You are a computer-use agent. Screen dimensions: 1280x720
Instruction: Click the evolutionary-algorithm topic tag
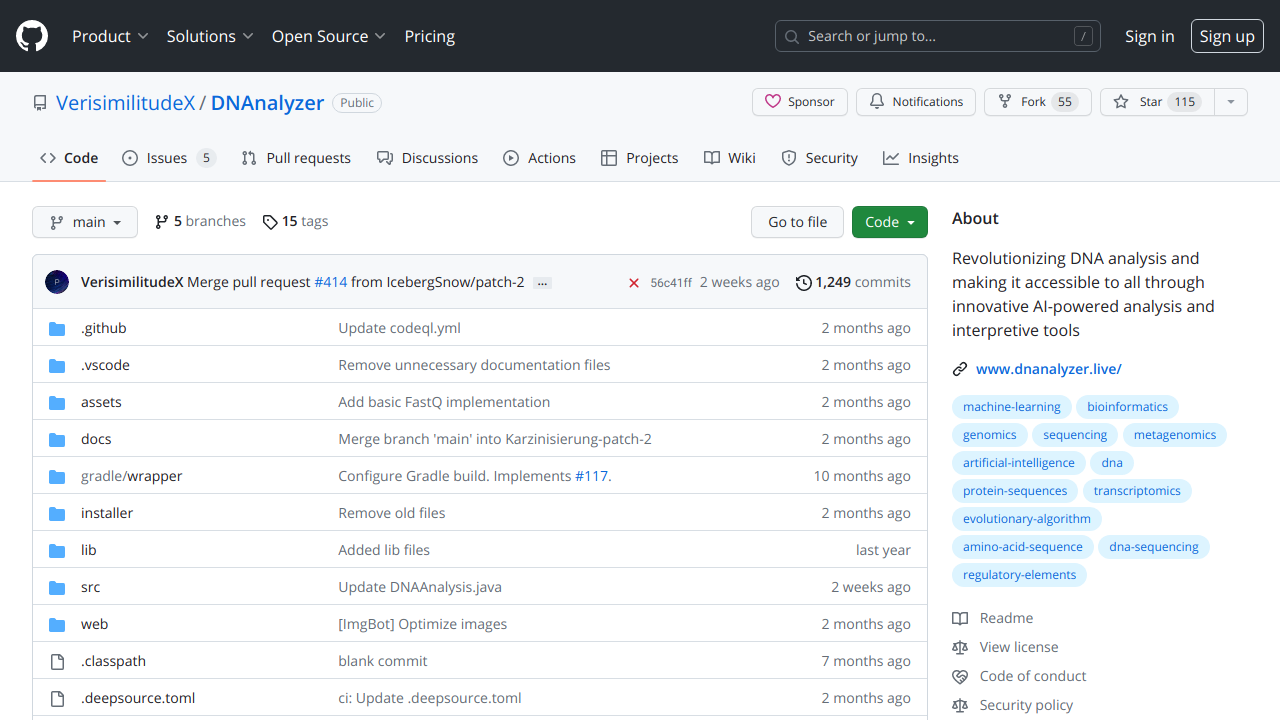tap(1027, 519)
